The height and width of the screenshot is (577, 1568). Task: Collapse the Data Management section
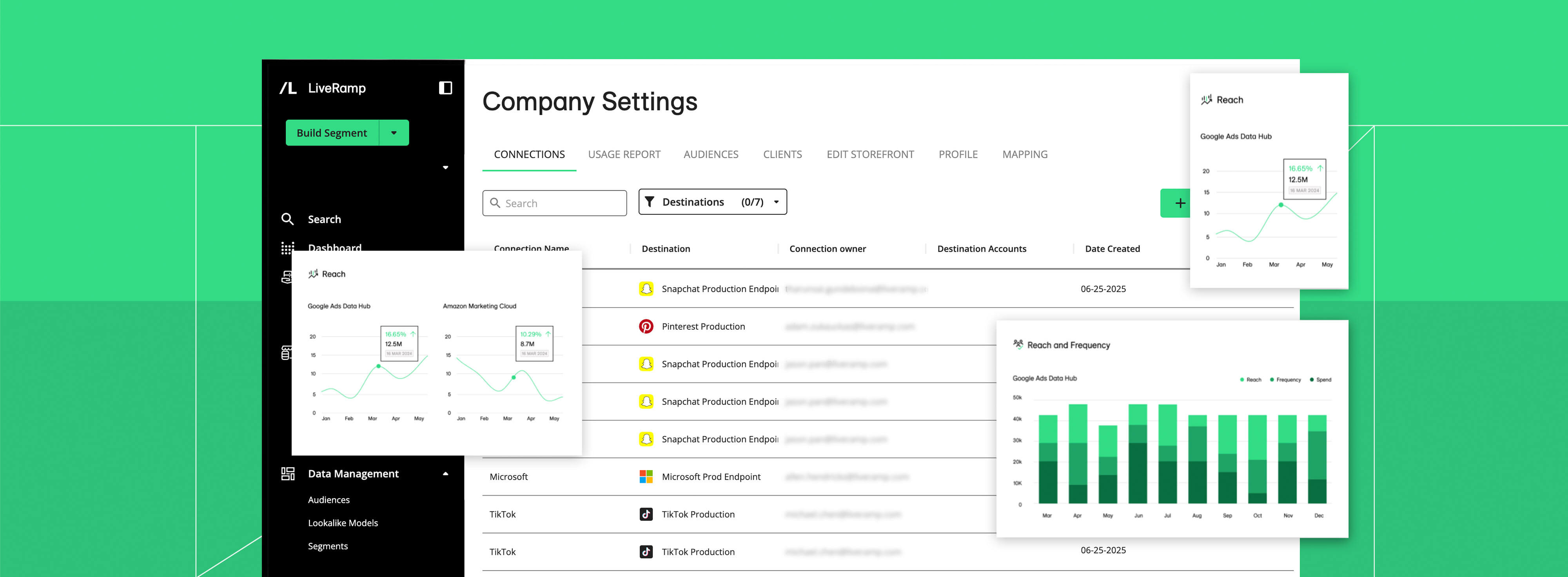pyautogui.click(x=445, y=474)
